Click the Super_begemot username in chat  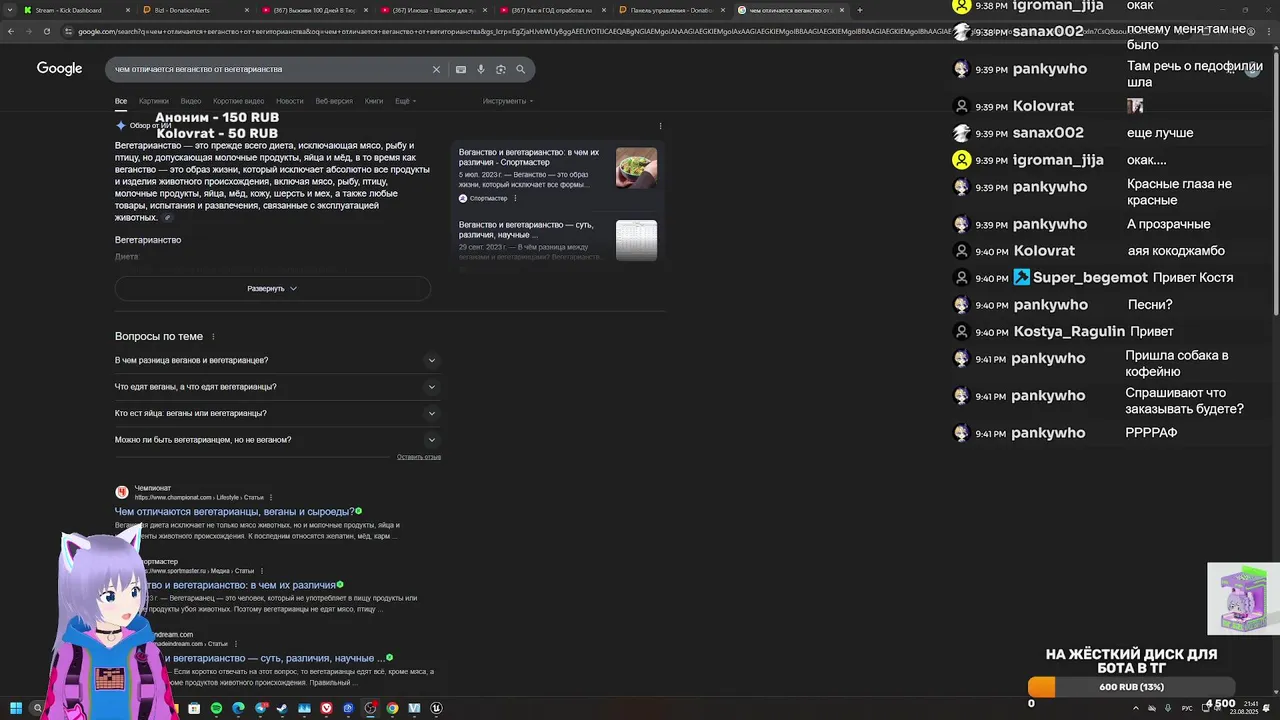(x=1090, y=278)
